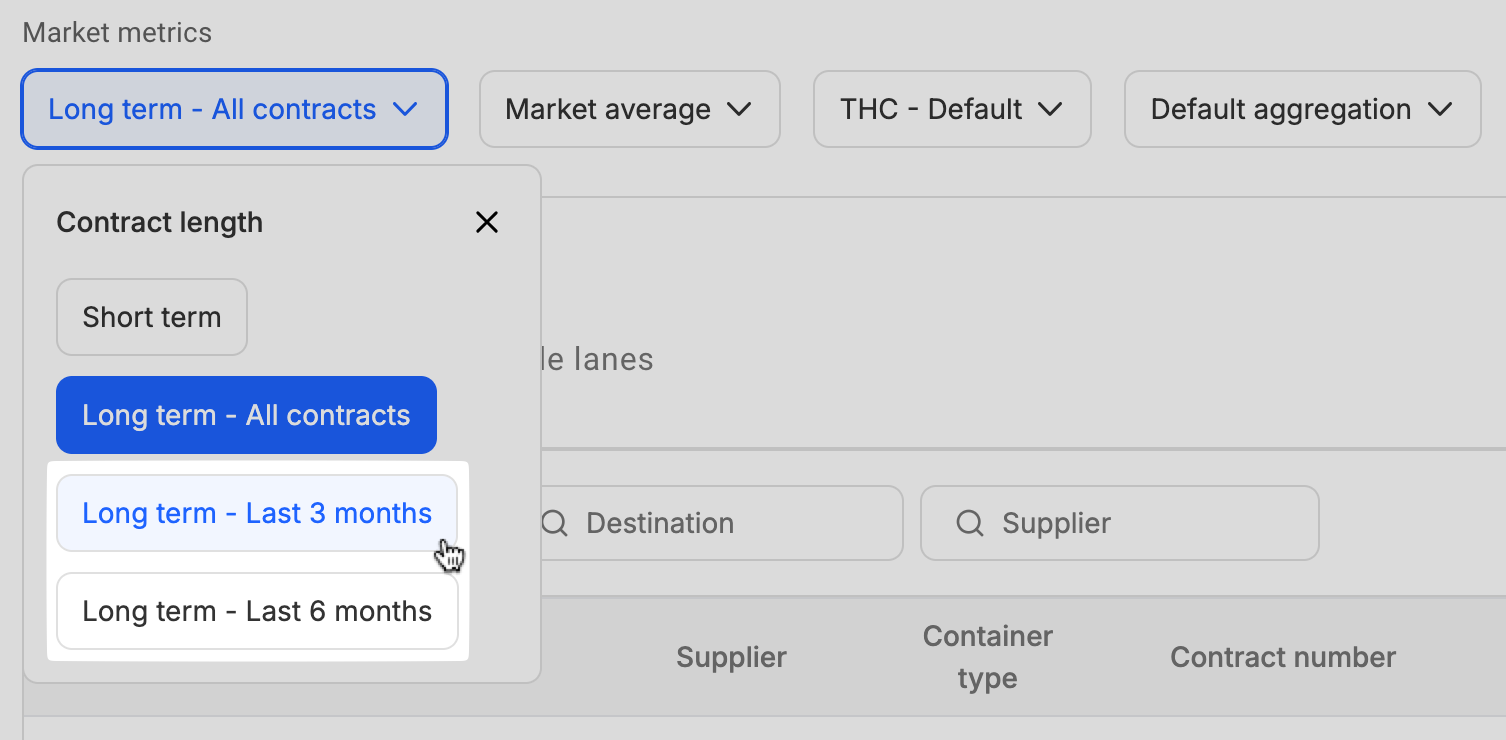Select the Short term option
The width and height of the screenshot is (1506, 740).
[152, 317]
